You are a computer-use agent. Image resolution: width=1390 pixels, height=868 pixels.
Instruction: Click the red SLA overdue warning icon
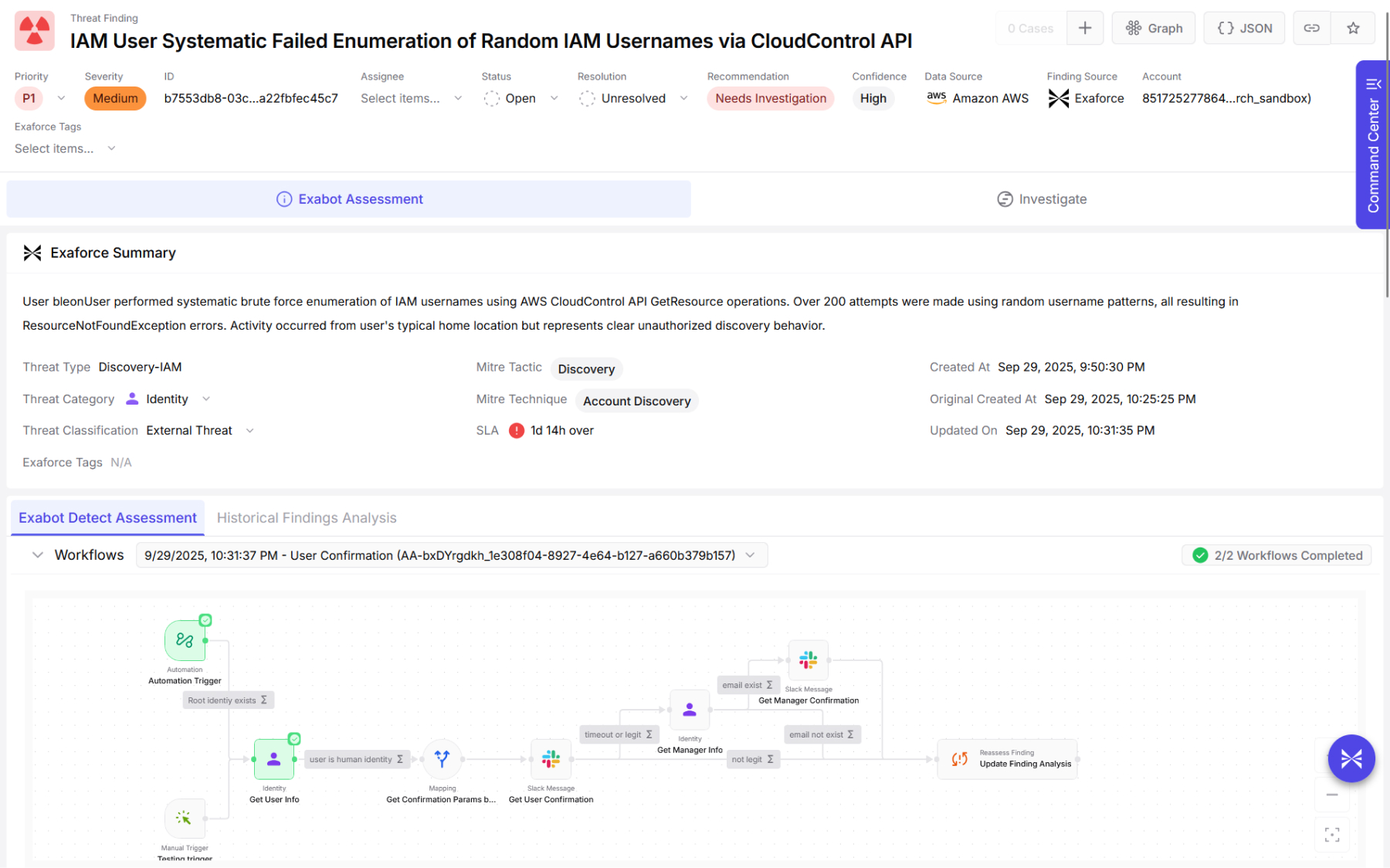(x=517, y=431)
